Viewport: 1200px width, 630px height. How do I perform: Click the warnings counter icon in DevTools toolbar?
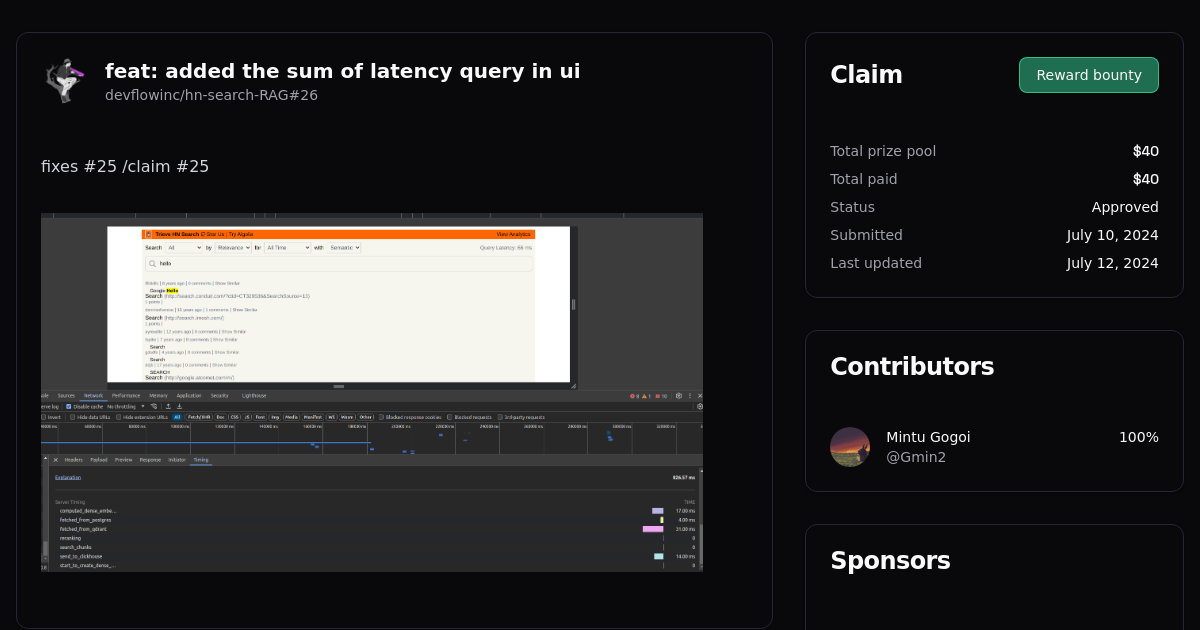(645, 396)
